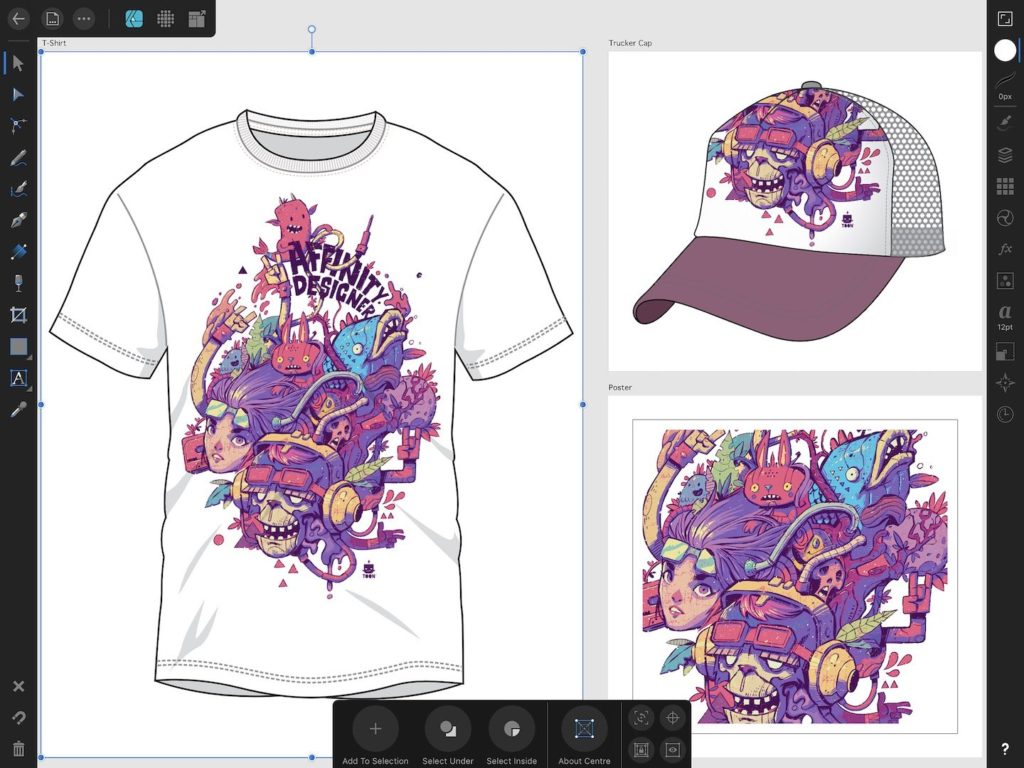Tap the white colour swatch circle
Image resolution: width=1024 pixels, height=768 pixels.
1004,50
